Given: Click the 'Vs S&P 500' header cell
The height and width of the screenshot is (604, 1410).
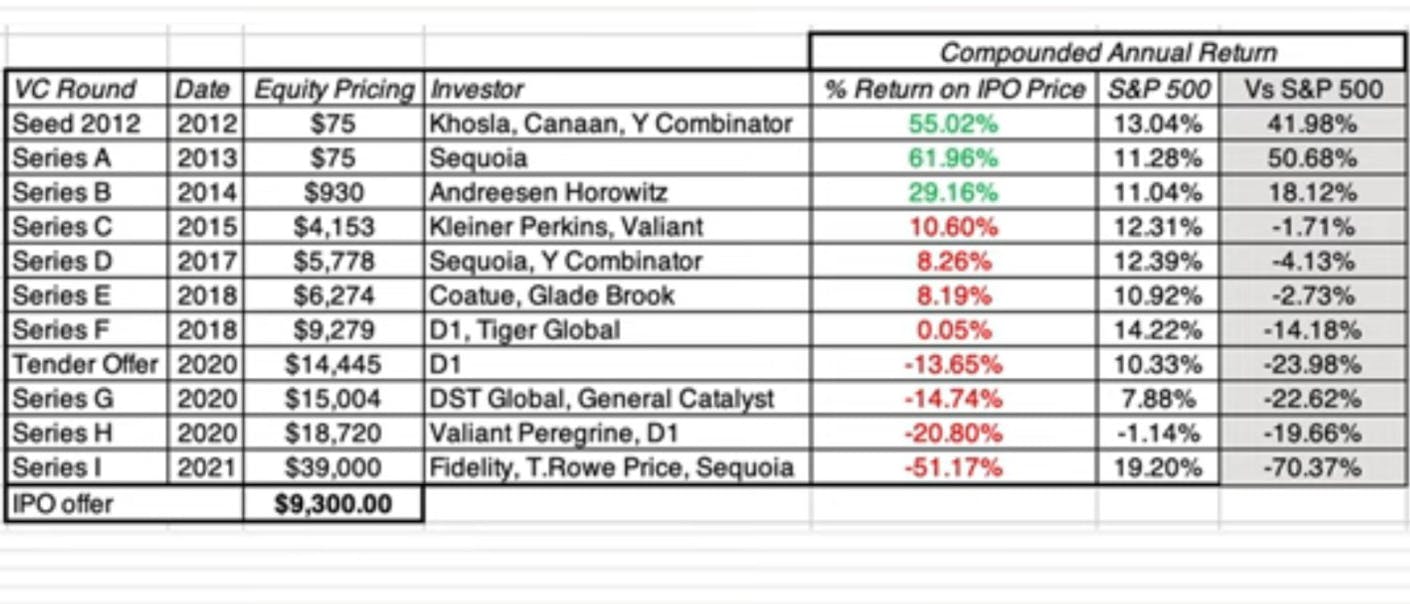Looking at the screenshot, I should pyautogui.click(x=1312, y=89).
